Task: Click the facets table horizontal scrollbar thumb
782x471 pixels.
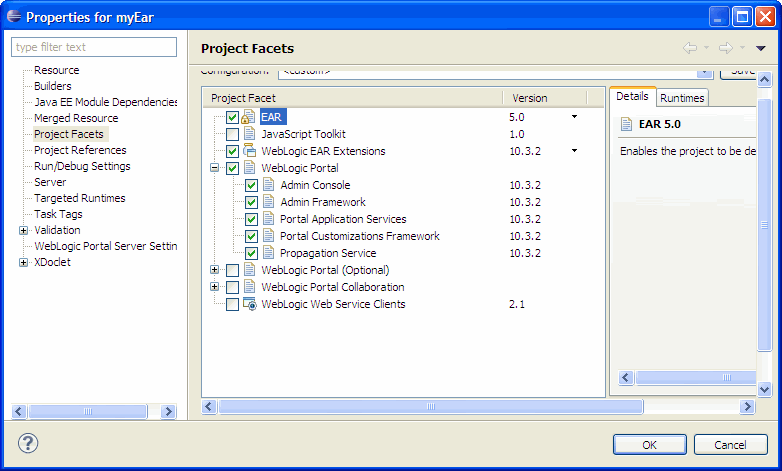Action: coord(430,407)
